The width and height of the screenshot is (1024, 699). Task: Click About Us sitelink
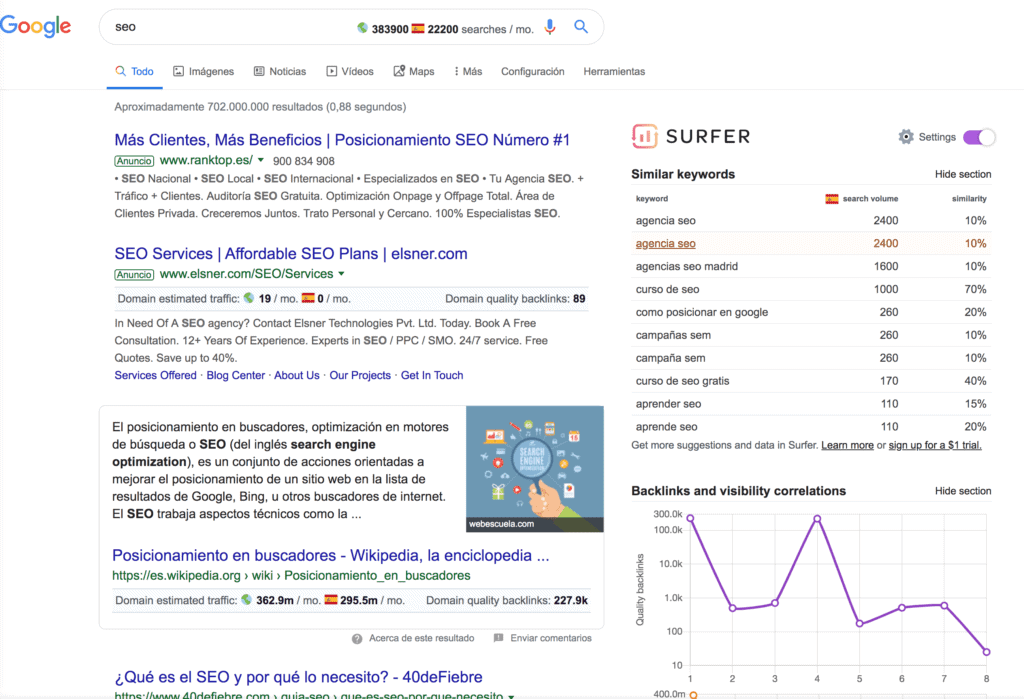296,375
